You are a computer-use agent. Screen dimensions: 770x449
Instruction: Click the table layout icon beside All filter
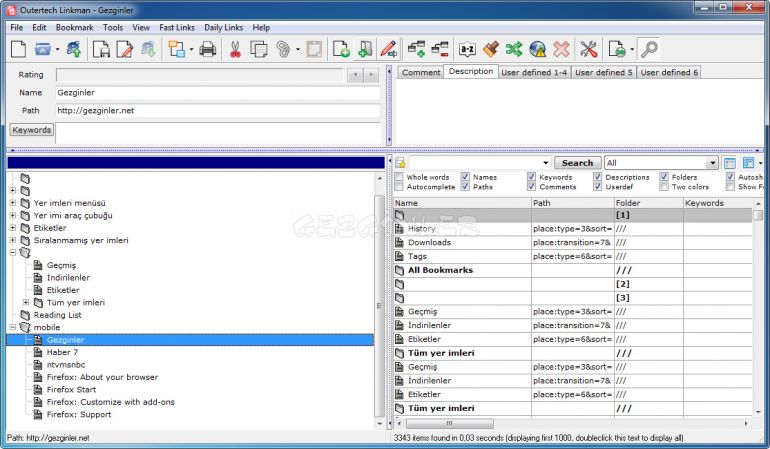tap(730, 163)
